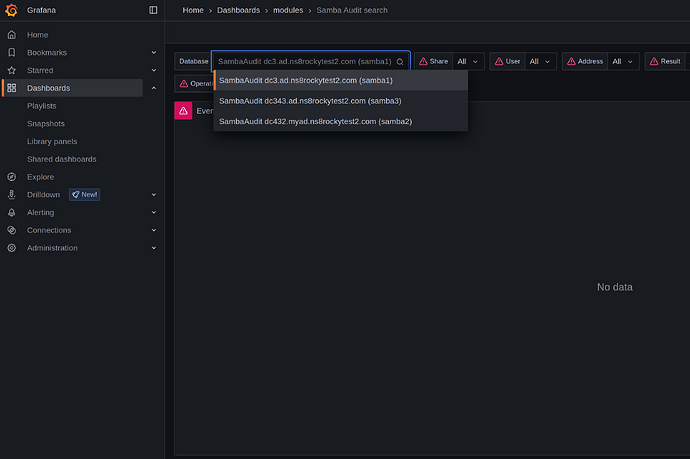Toggle the sidebar dock menu icon
Image resolution: width=690 pixels, height=459 pixels.
point(153,10)
